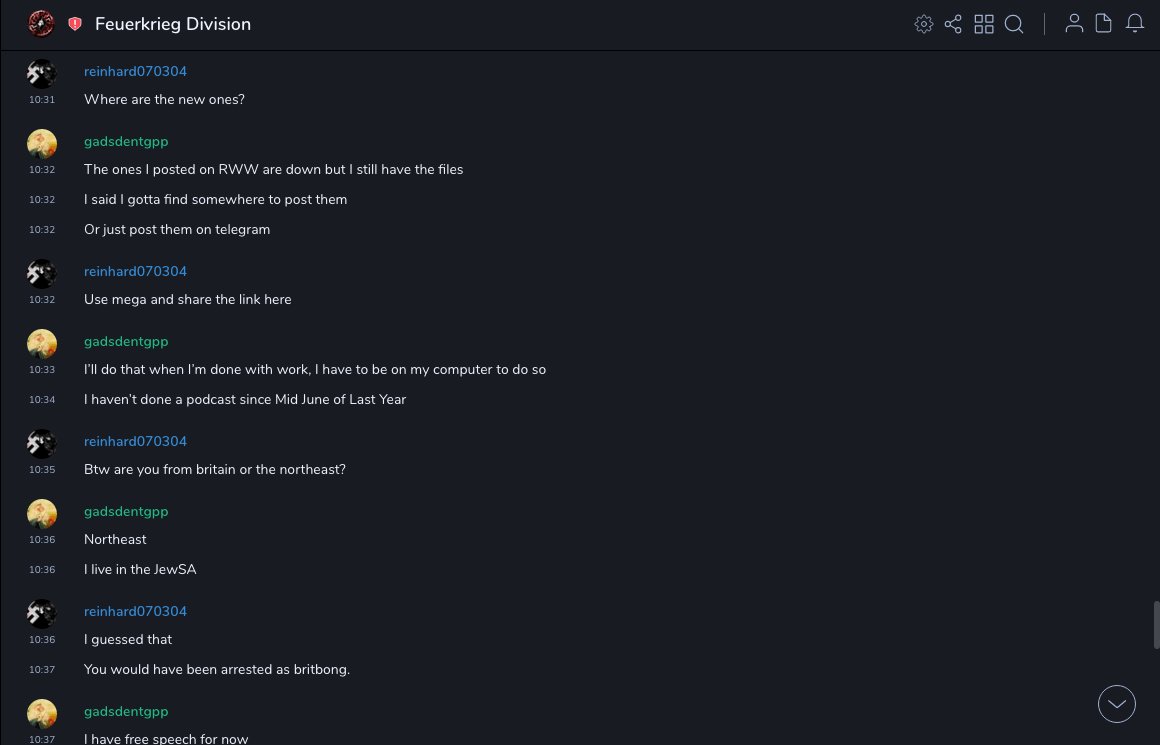Click reinhard070304's avatar at the 10:35 message
This screenshot has height=745, width=1160.
click(x=42, y=444)
